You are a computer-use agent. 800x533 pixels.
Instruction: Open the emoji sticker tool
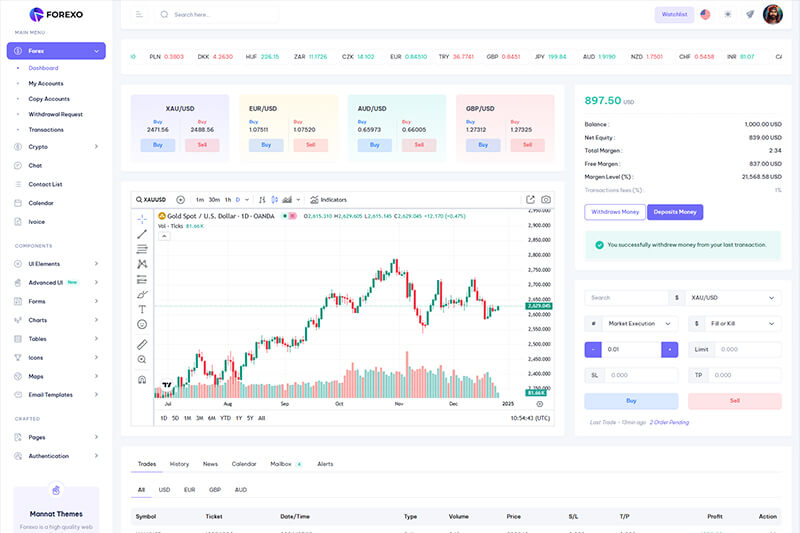[142, 324]
